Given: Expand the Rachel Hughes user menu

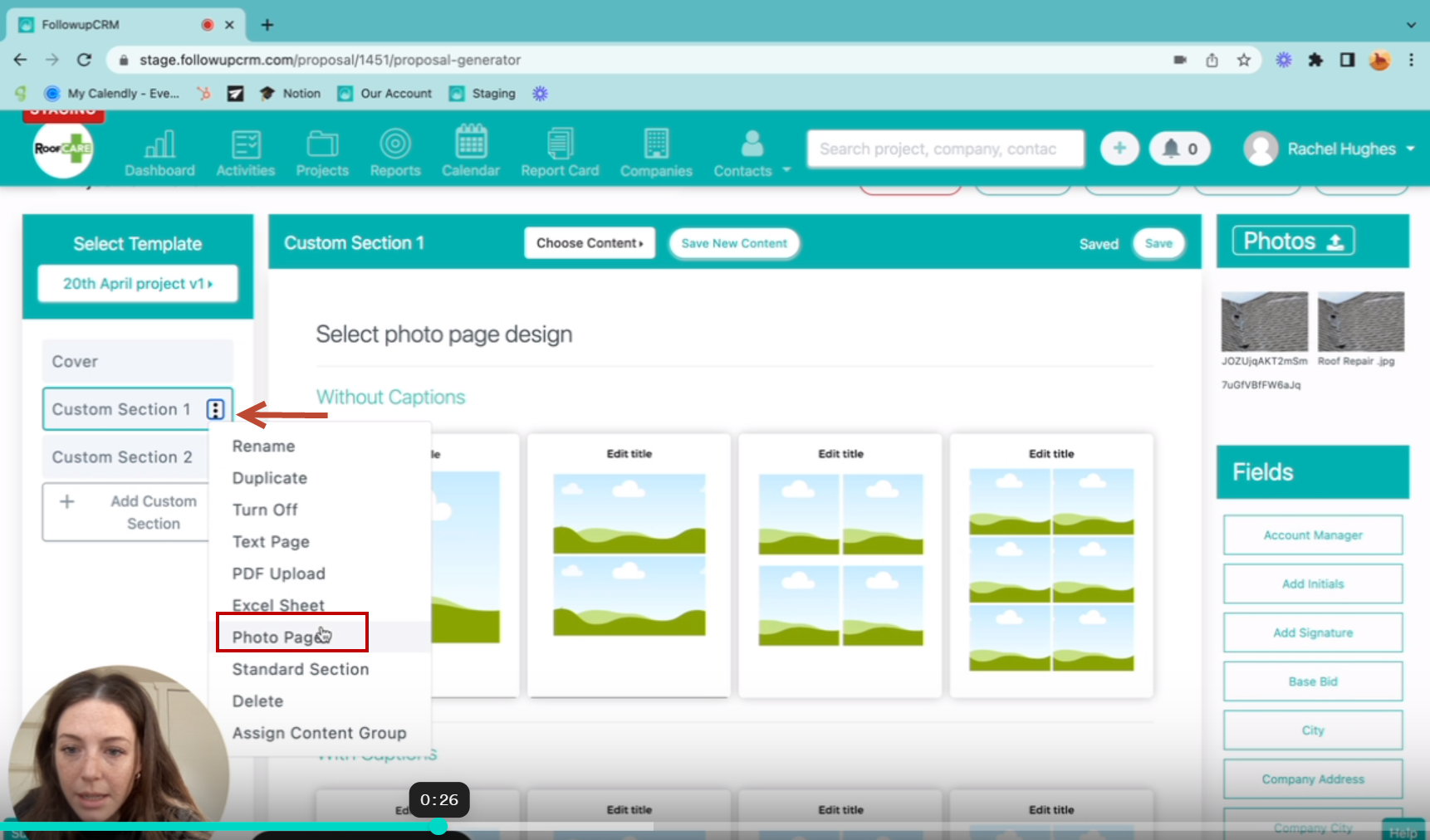Looking at the screenshot, I should tap(1329, 149).
